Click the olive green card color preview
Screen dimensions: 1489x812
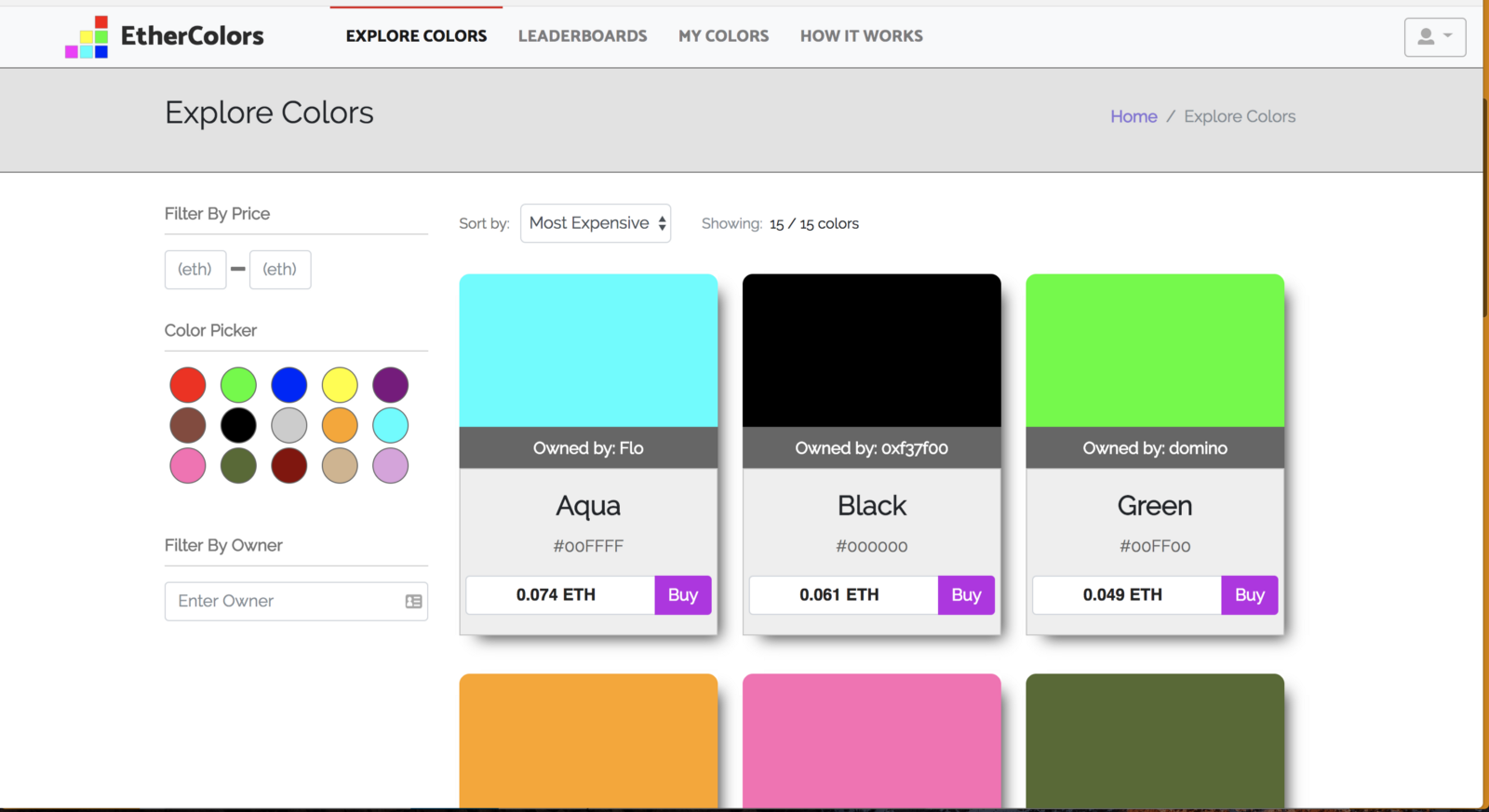[x=1155, y=741]
